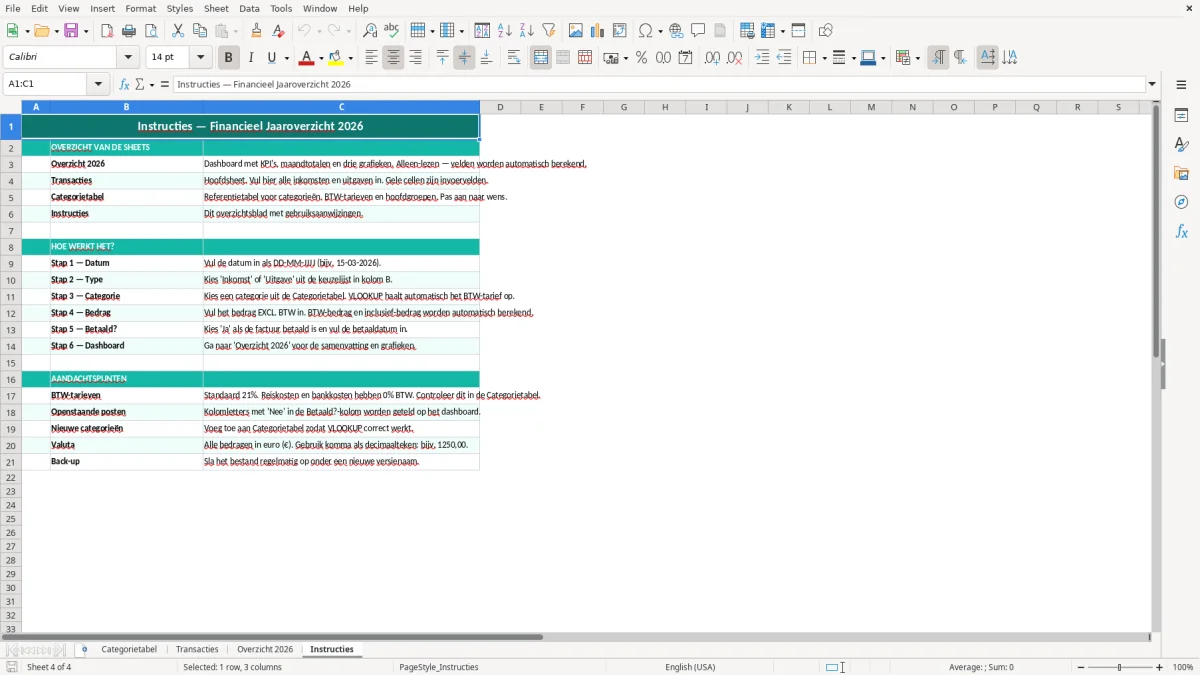
Task: Insert an image
Action: [x=576, y=31]
